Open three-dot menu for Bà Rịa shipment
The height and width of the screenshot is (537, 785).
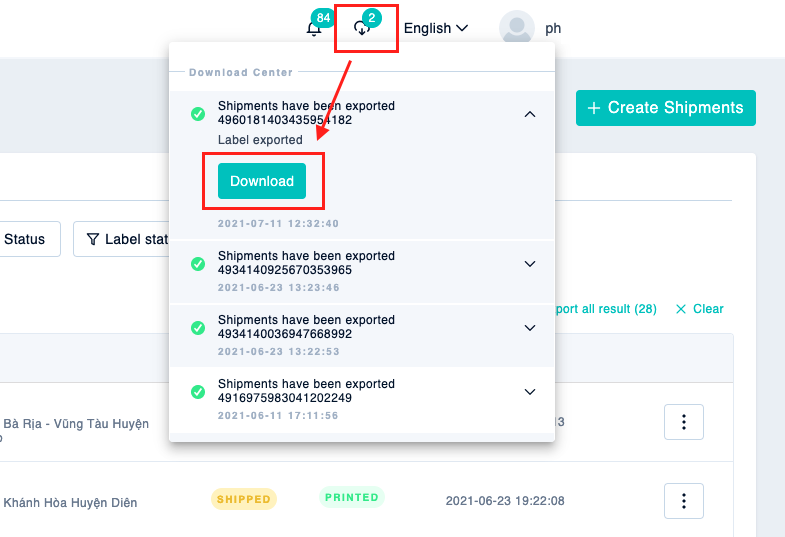(684, 422)
